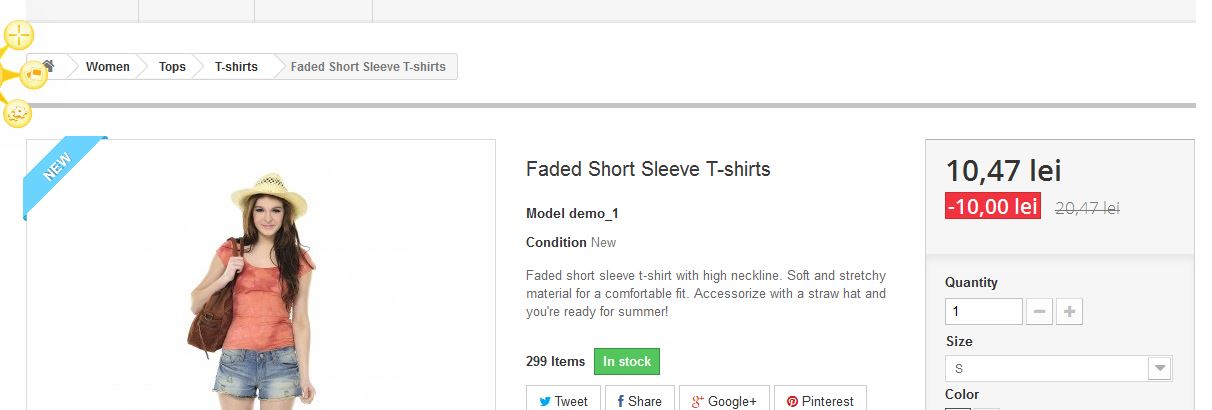
Task: Pin product on Pinterest
Action: (820, 400)
